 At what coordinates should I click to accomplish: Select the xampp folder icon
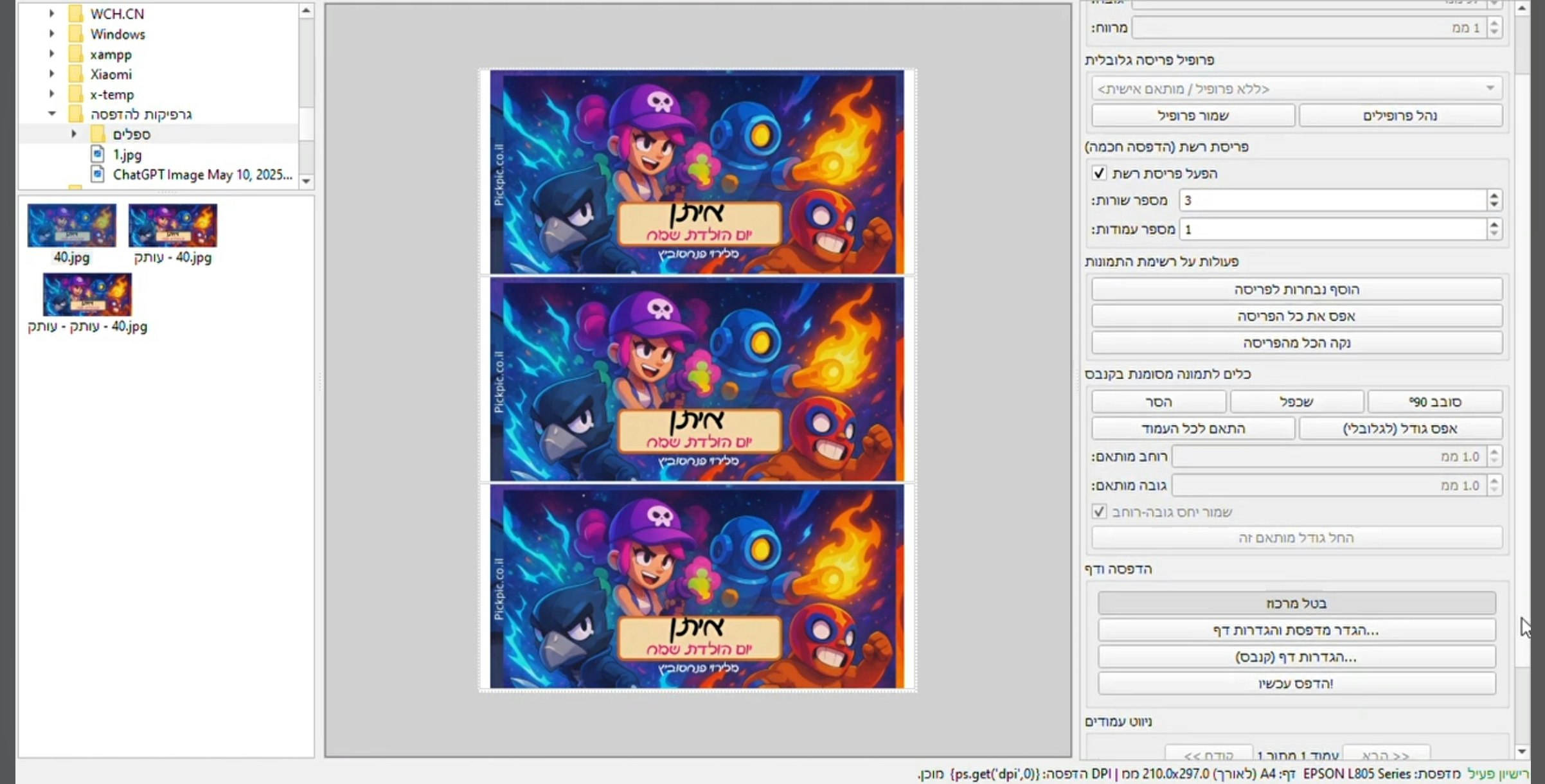76,54
